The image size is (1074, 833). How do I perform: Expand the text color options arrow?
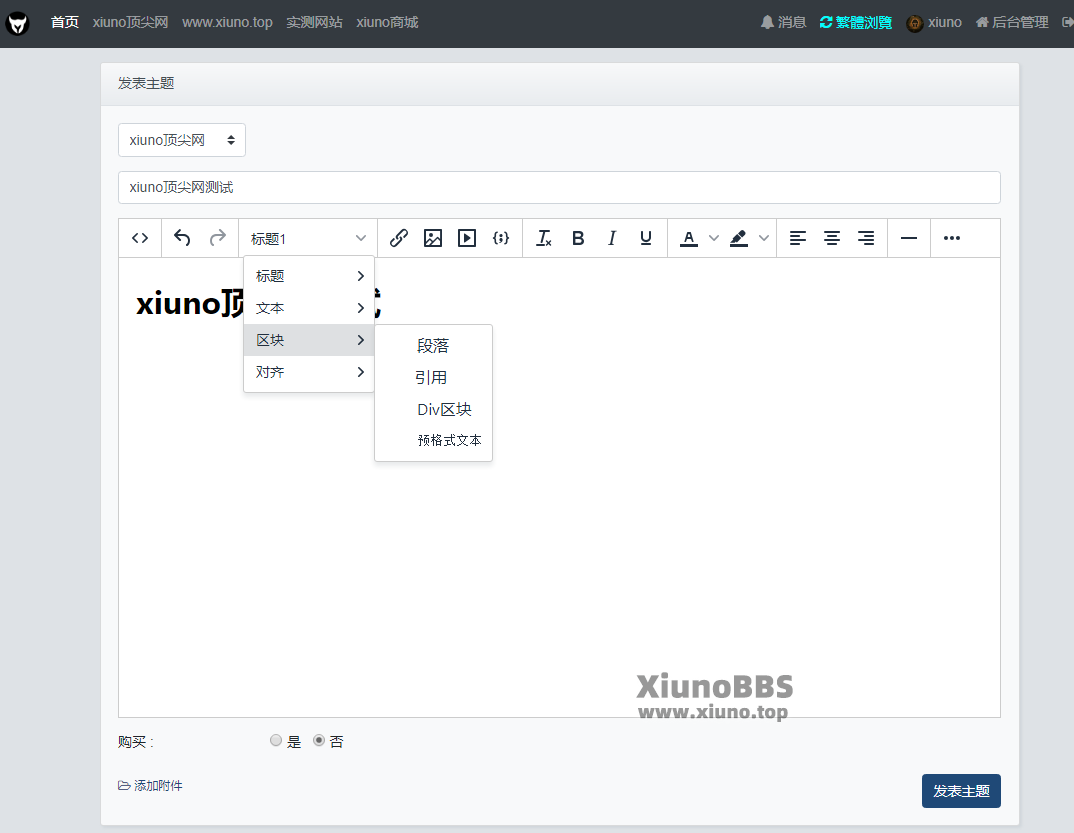(x=714, y=238)
